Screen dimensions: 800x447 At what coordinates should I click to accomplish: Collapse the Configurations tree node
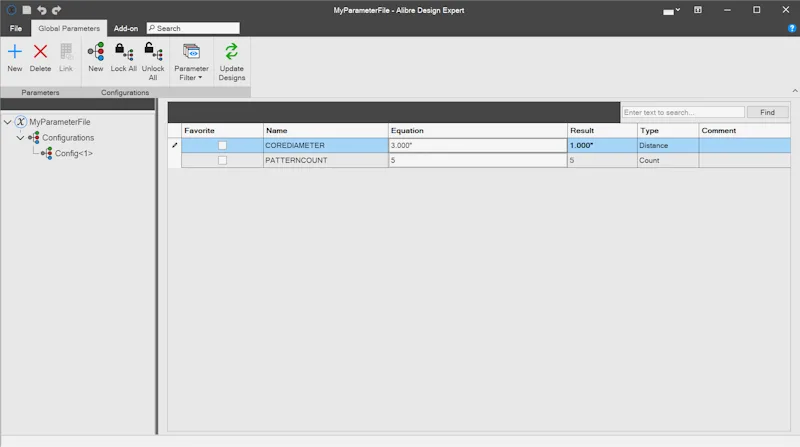point(20,138)
